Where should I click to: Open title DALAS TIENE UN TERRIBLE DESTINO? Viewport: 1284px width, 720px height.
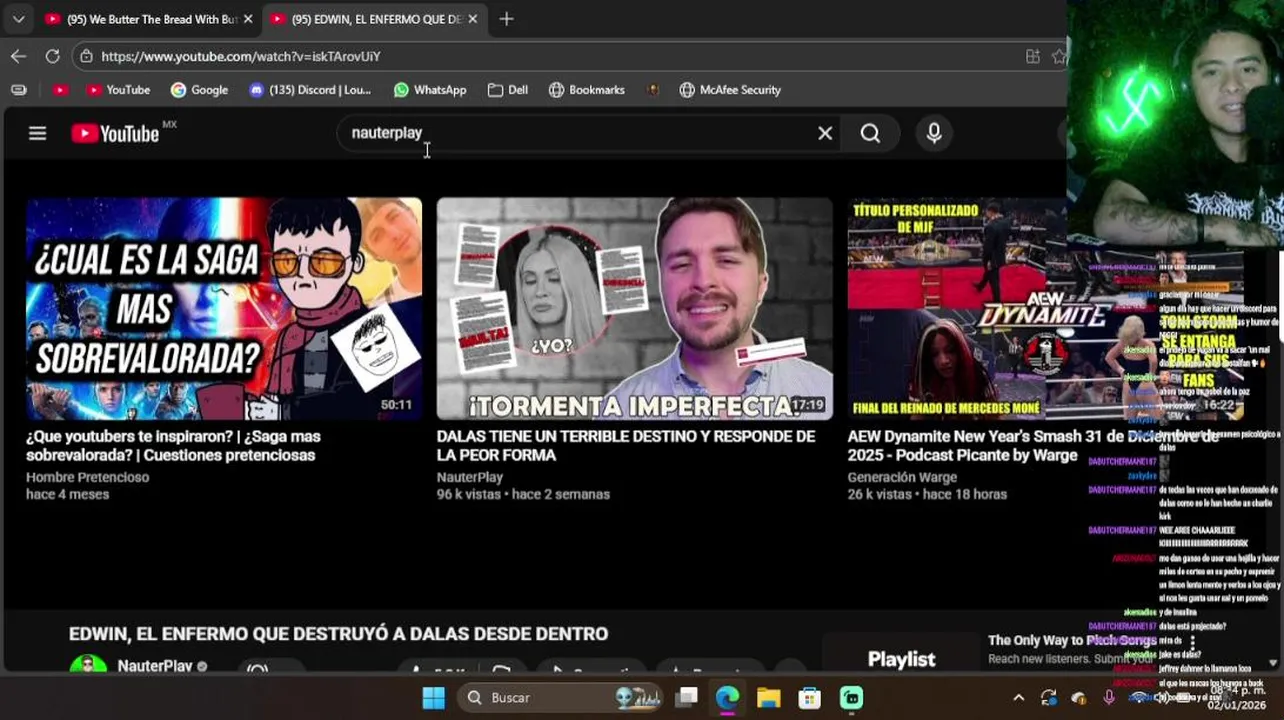(626, 446)
